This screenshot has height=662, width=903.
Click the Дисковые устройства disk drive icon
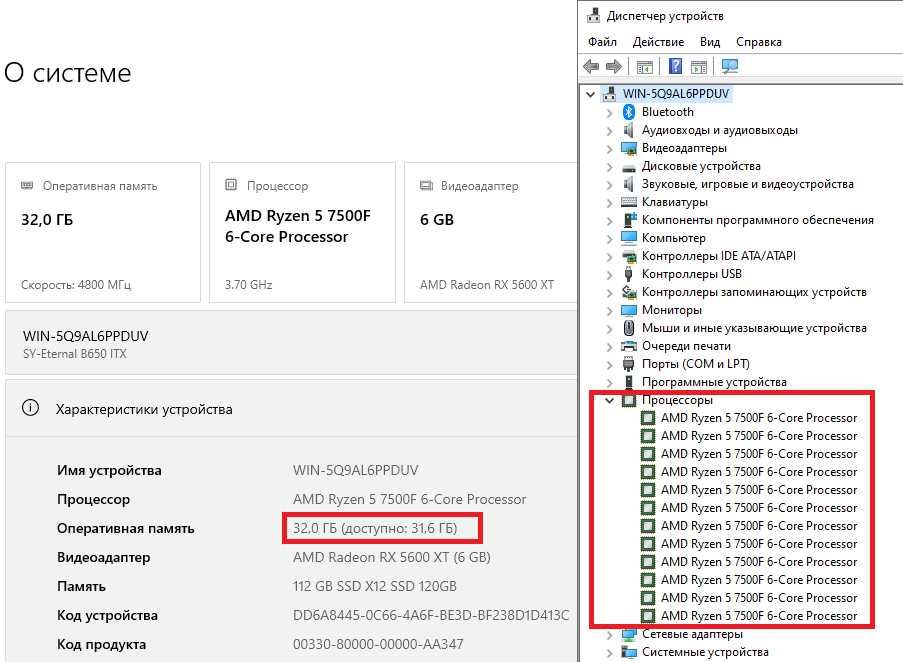coord(629,167)
